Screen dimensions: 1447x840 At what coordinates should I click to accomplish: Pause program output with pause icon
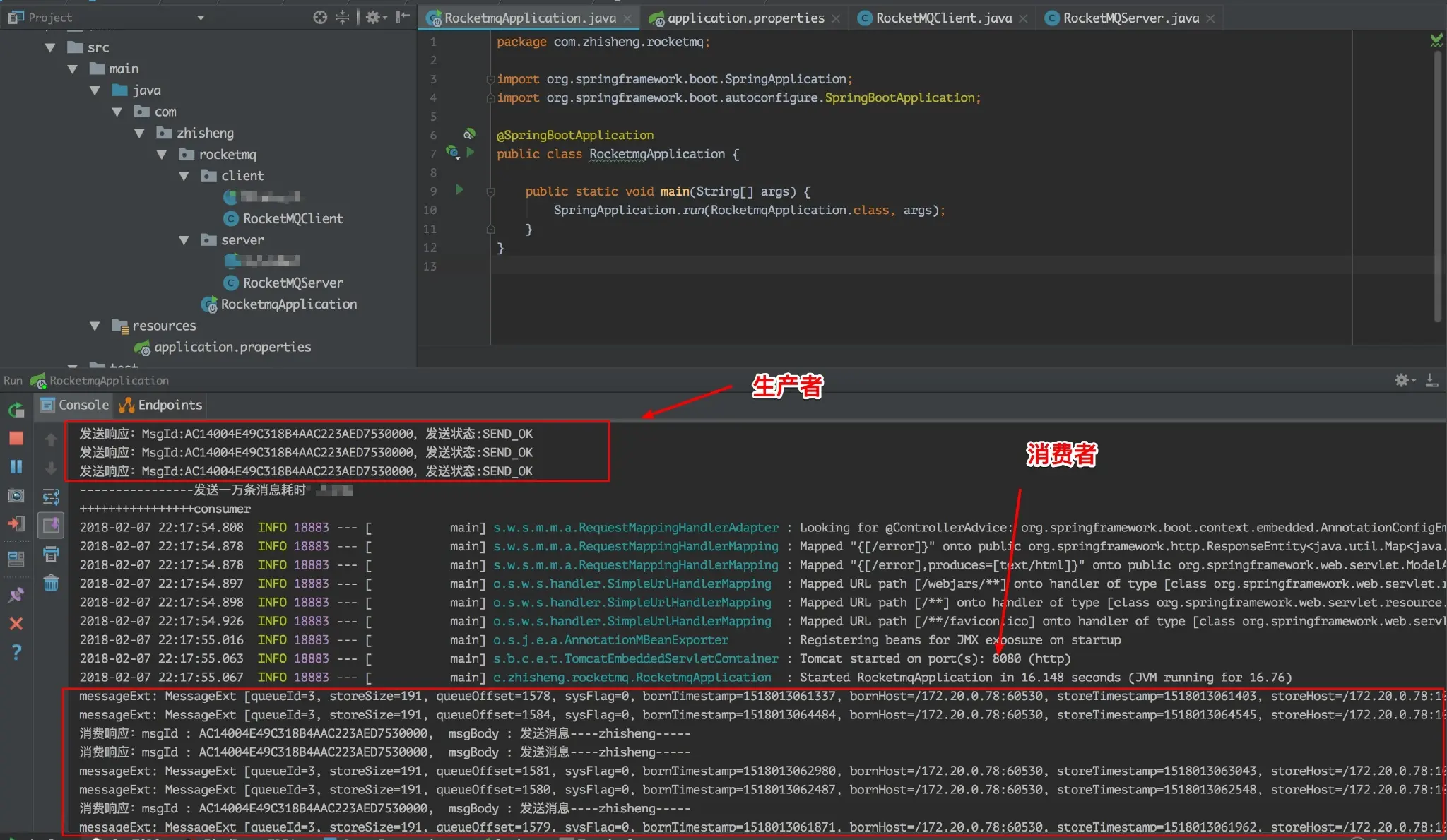click(16, 466)
